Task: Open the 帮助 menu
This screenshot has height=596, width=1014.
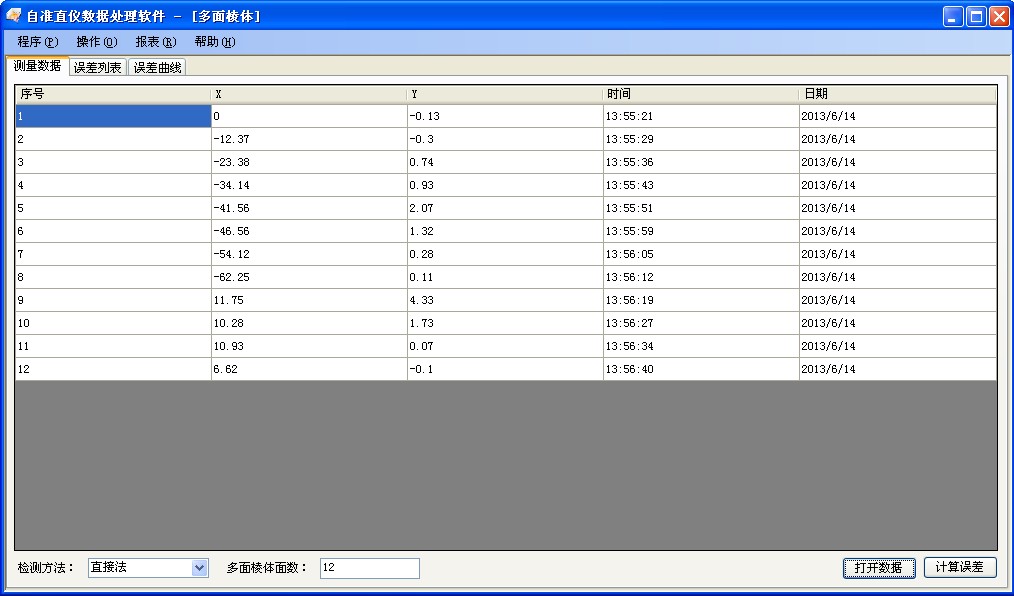Action: [x=212, y=42]
